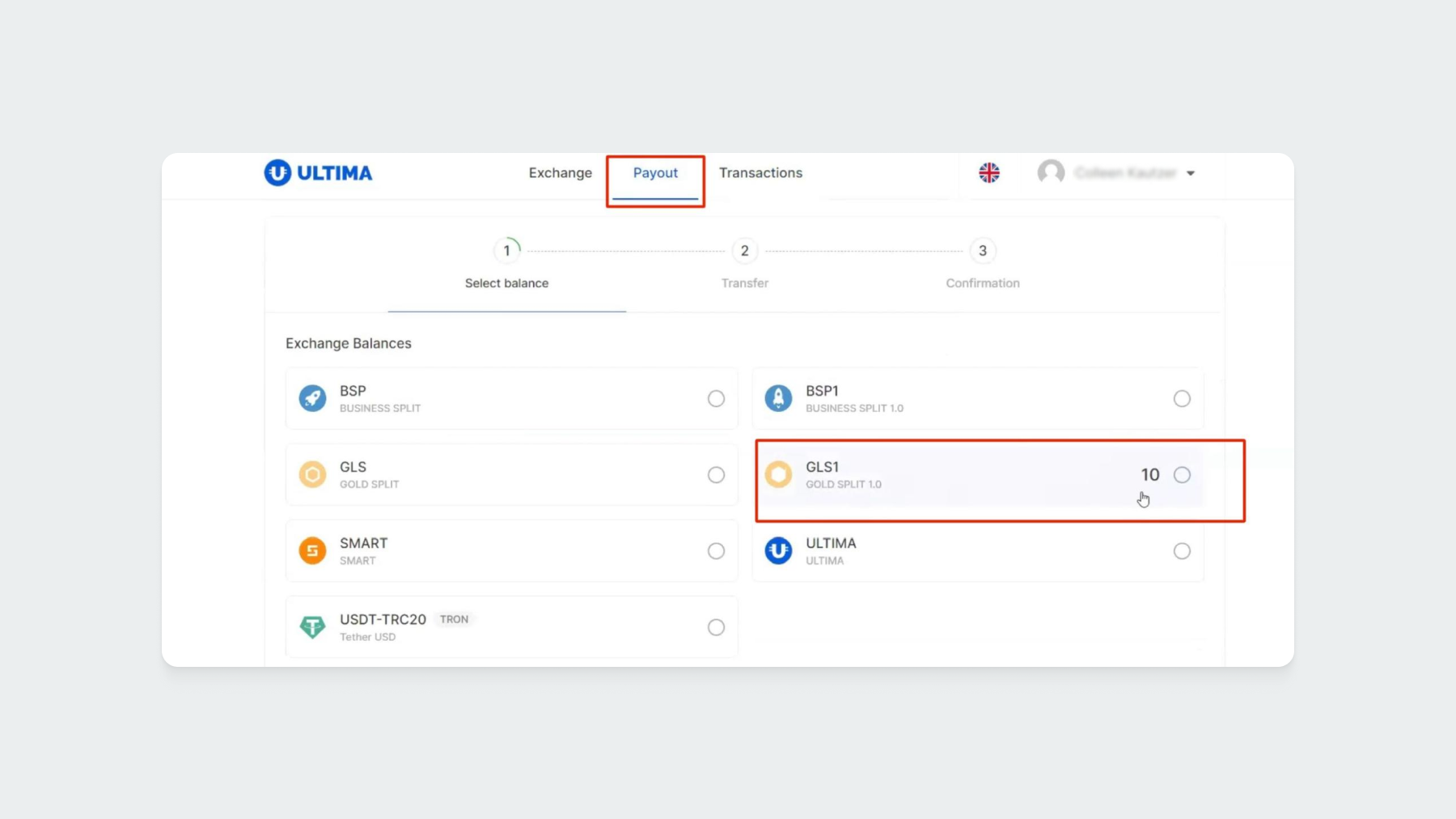1456x819 pixels.
Task: Click step 3 Confirmation in wizard
Action: tap(982, 251)
